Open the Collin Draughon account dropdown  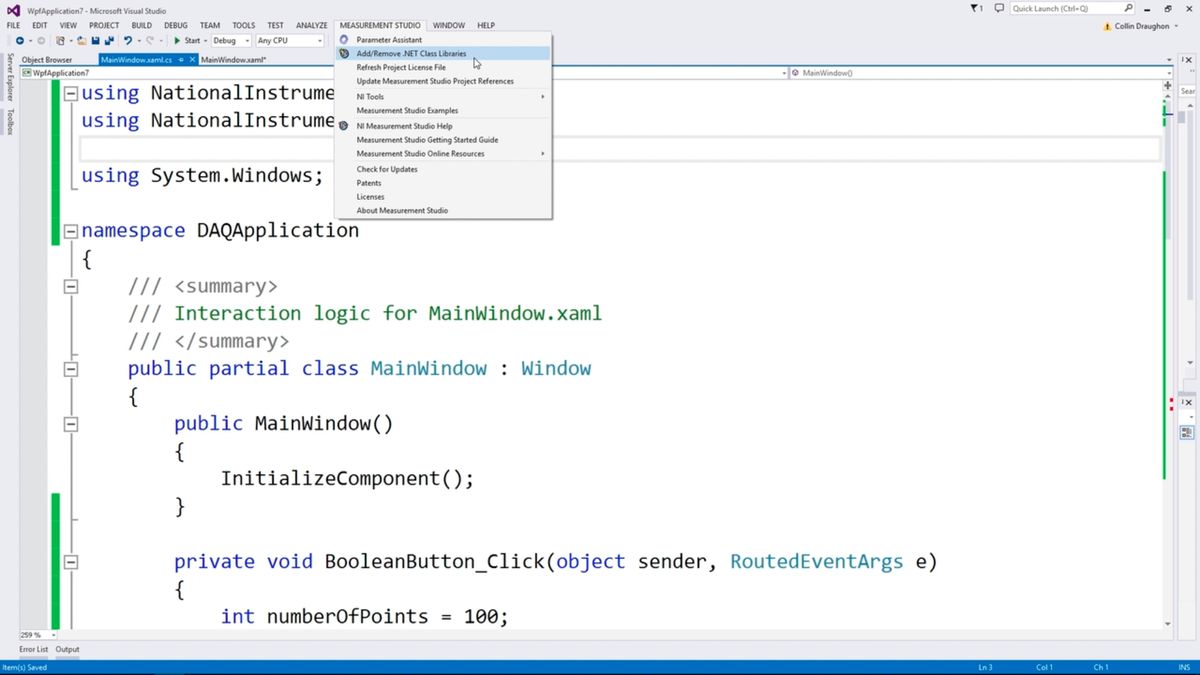coord(1145,26)
